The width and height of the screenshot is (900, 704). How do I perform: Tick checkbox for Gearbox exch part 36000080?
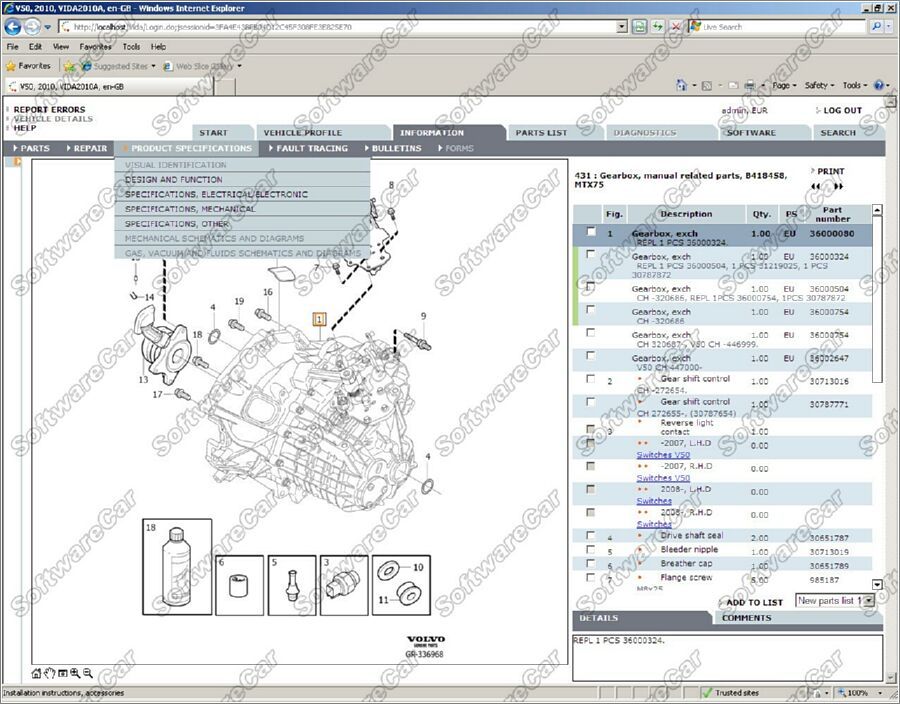591,232
